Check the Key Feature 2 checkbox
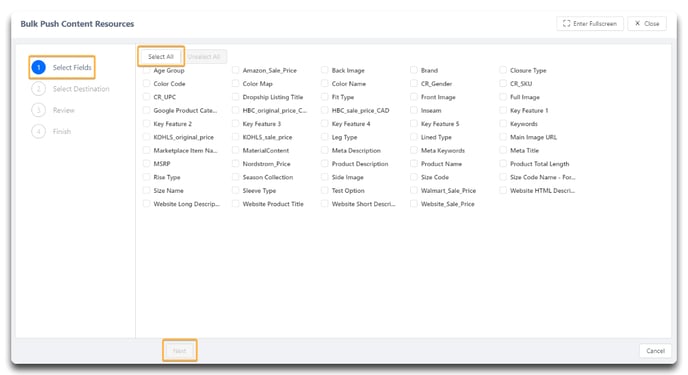Viewport: 688px width, 375px height. click(x=147, y=124)
